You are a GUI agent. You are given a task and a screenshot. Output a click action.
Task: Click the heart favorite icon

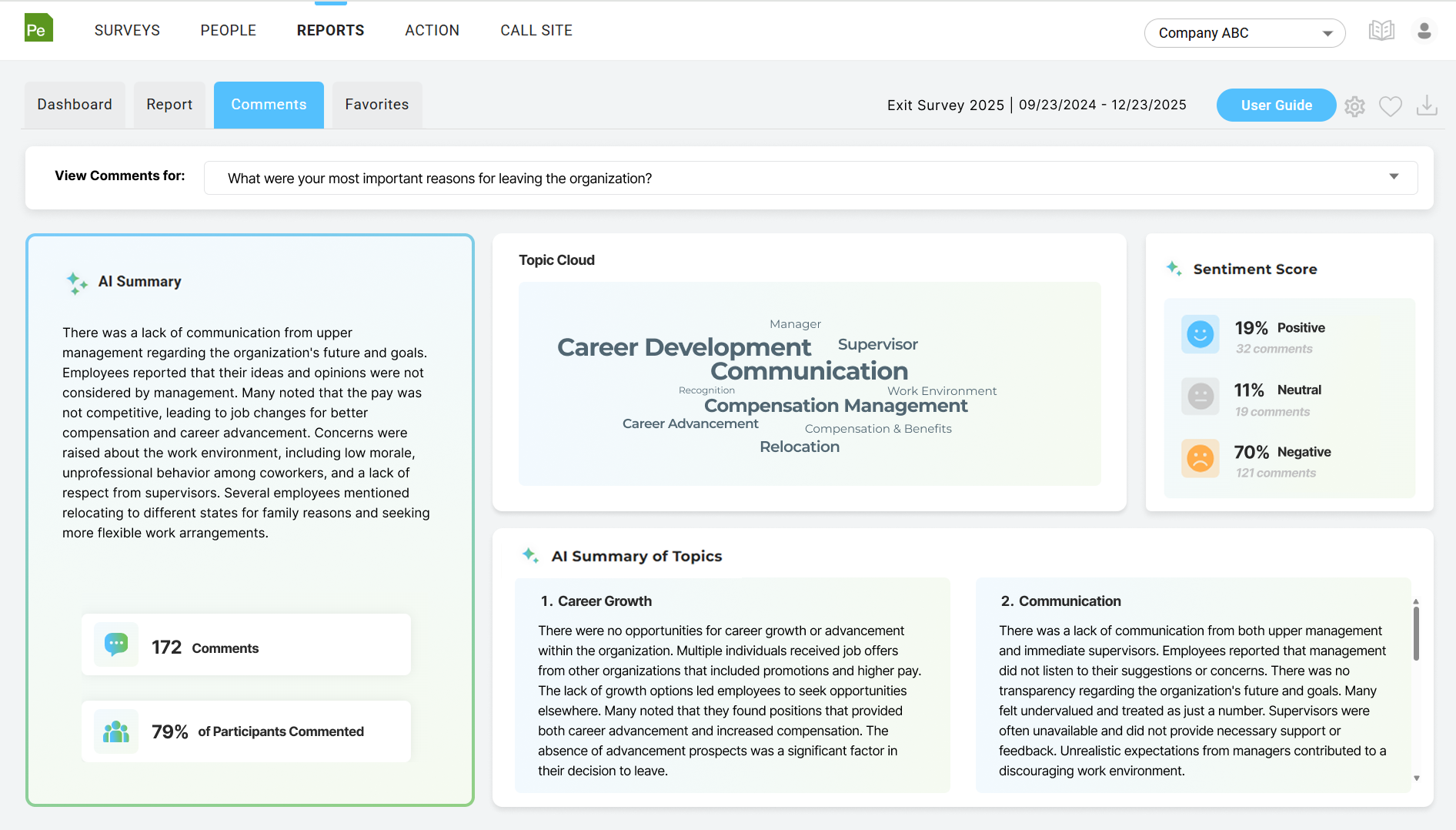[x=1390, y=106]
